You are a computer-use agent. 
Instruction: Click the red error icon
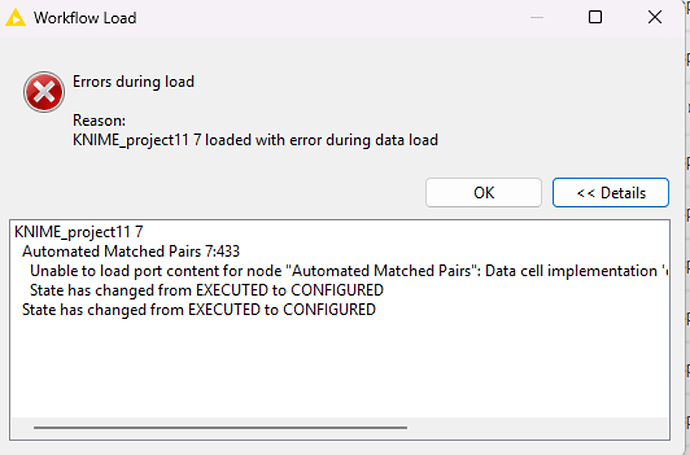[x=43, y=95]
